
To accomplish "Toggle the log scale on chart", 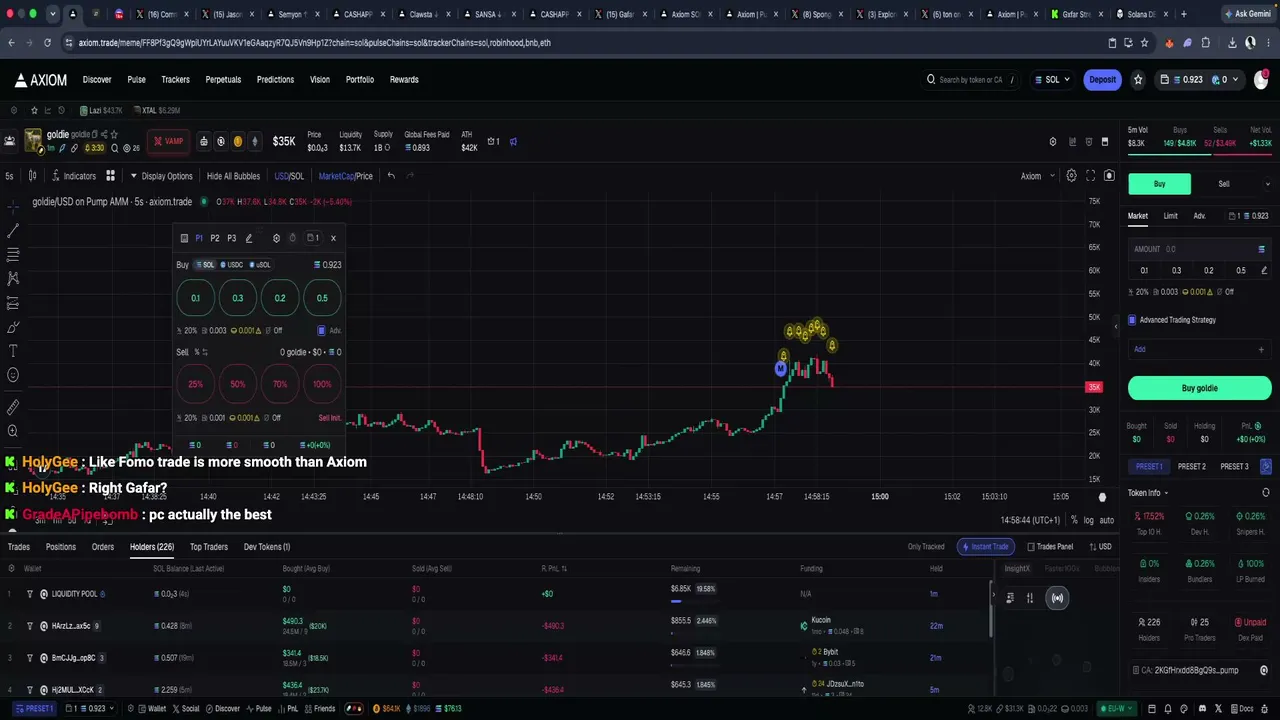I will tap(1088, 520).
